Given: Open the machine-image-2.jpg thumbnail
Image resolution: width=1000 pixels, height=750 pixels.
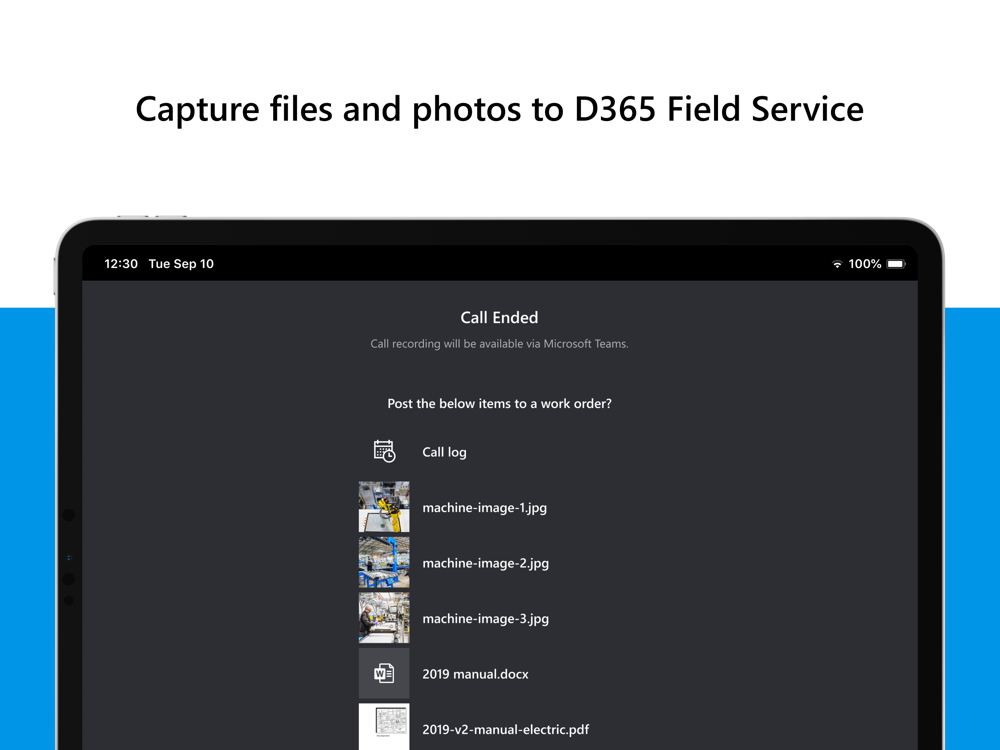Looking at the screenshot, I should pos(384,562).
